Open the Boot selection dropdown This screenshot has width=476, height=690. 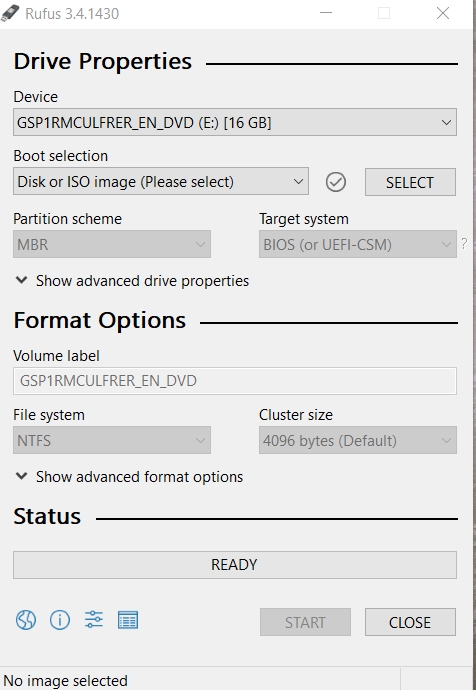161,181
